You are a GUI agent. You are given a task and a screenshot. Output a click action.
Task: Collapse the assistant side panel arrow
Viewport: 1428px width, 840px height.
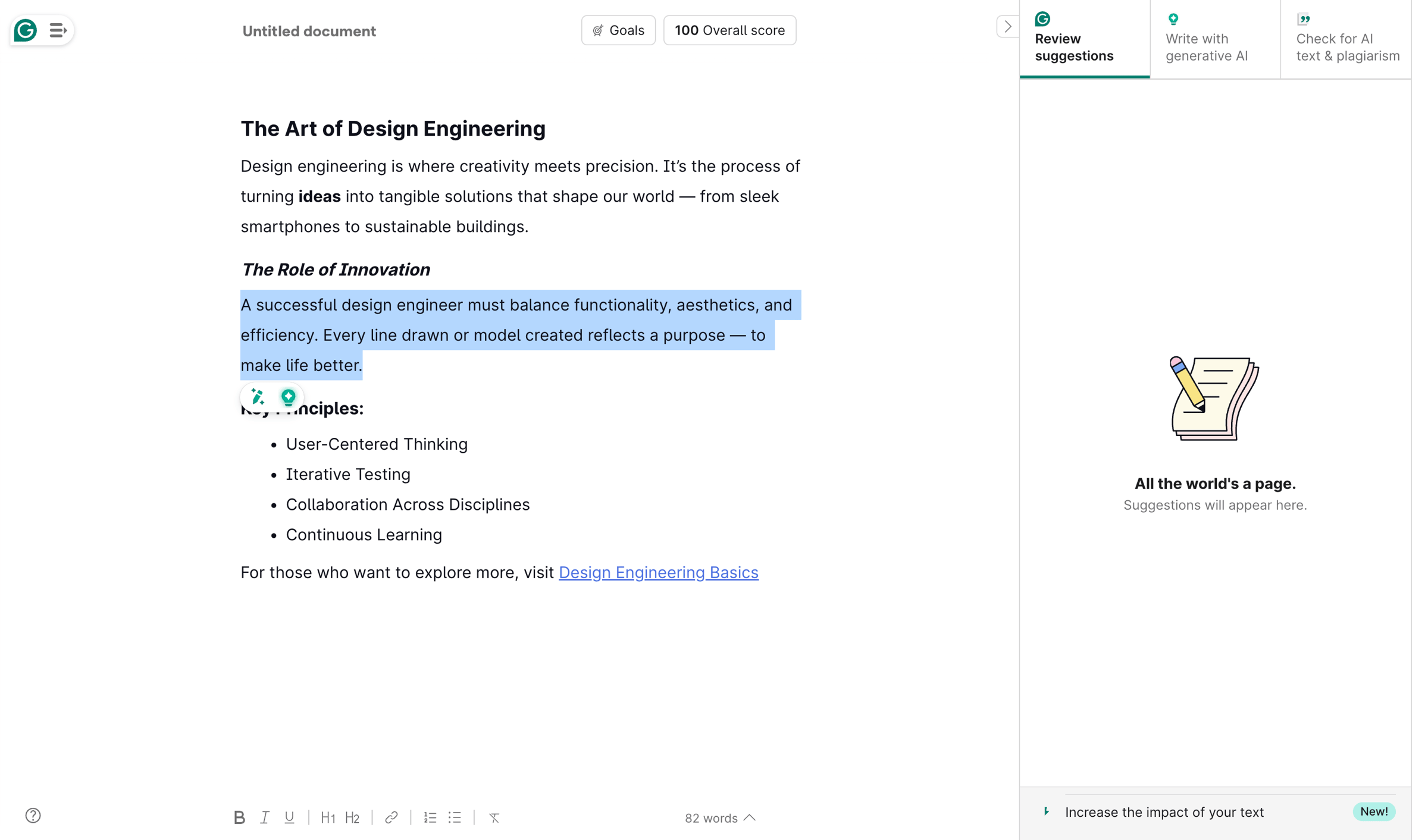pos(1007,27)
